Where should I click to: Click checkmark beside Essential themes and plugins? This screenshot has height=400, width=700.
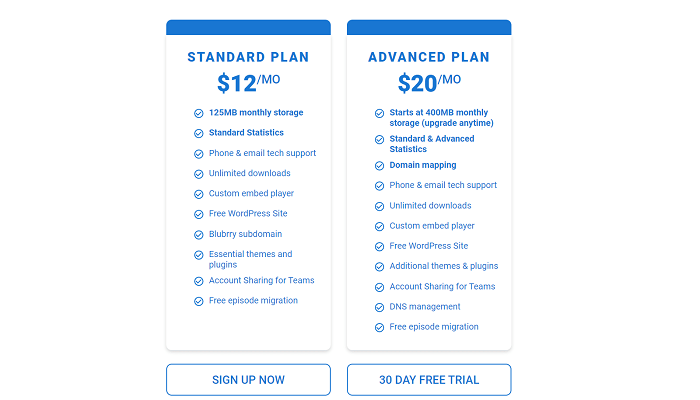click(199, 255)
